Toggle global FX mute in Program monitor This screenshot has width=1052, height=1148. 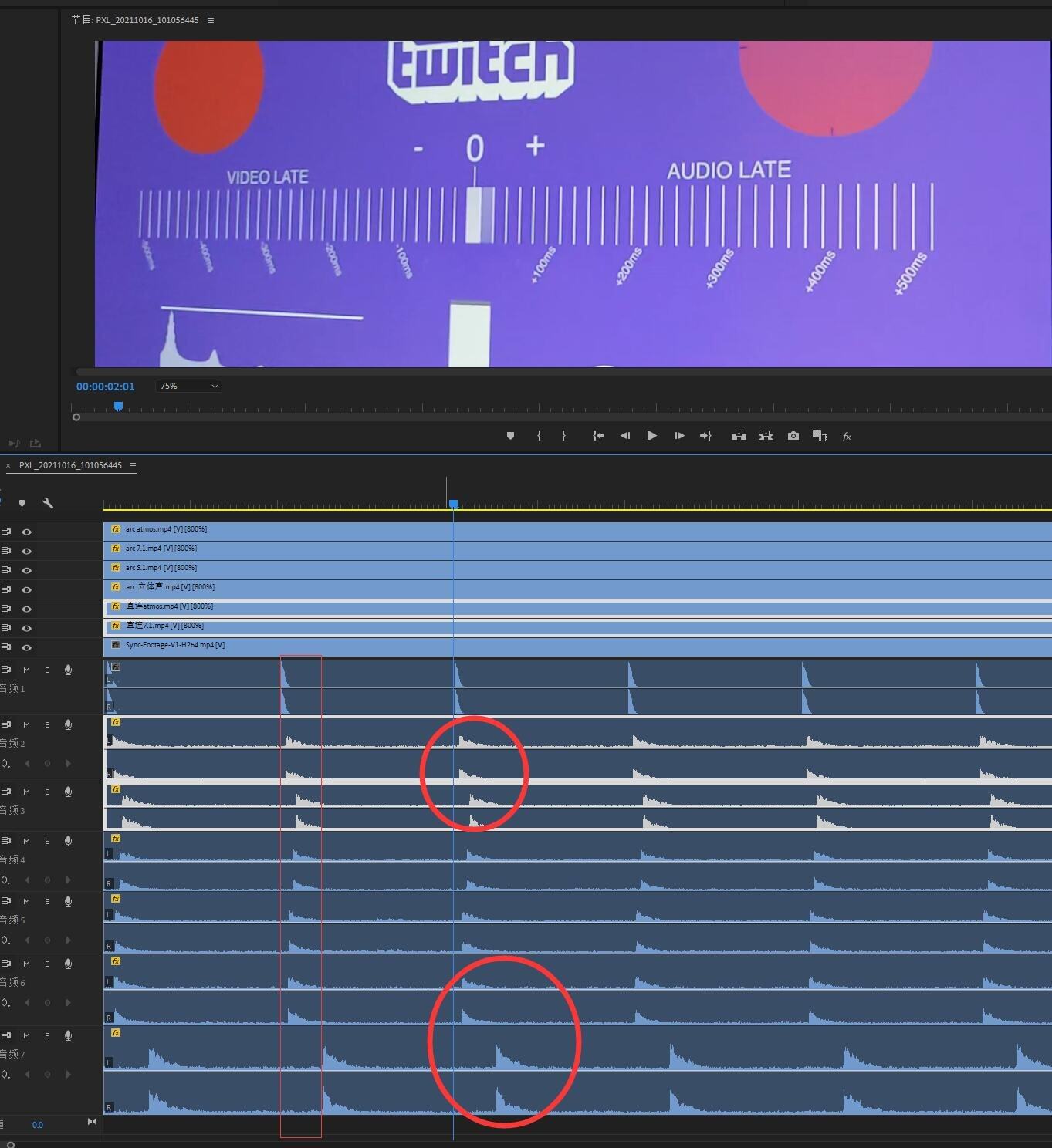847,437
